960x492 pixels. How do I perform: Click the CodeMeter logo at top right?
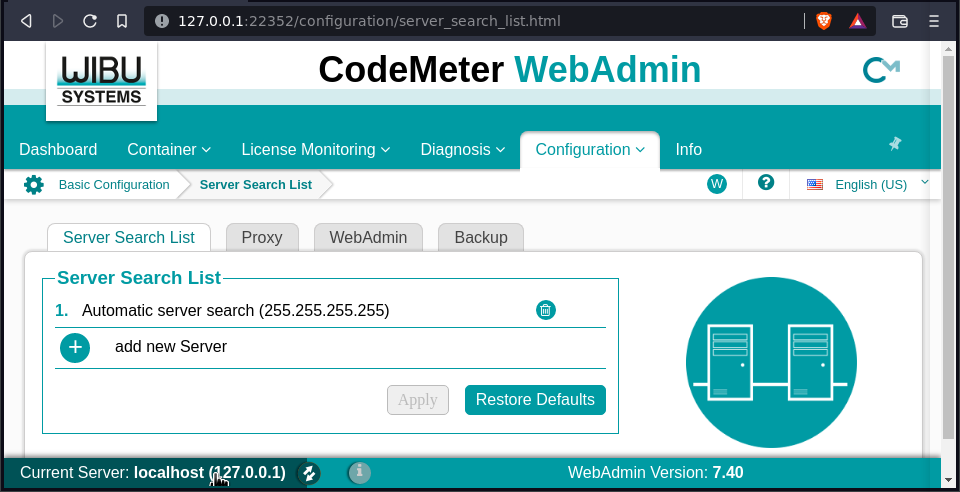881,70
